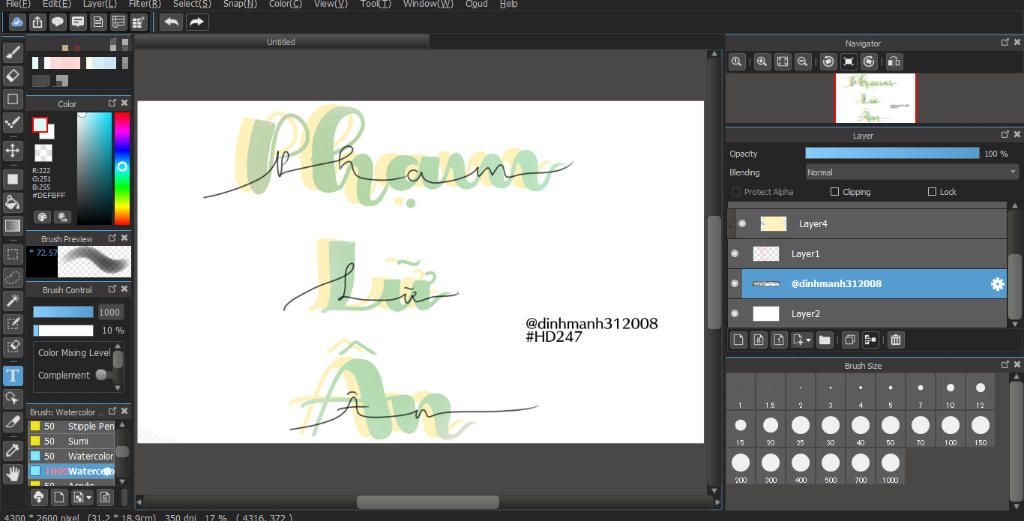Select the Magic Wand tool
The width and height of the screenshot is (1024, 521).
click(12, 300)
